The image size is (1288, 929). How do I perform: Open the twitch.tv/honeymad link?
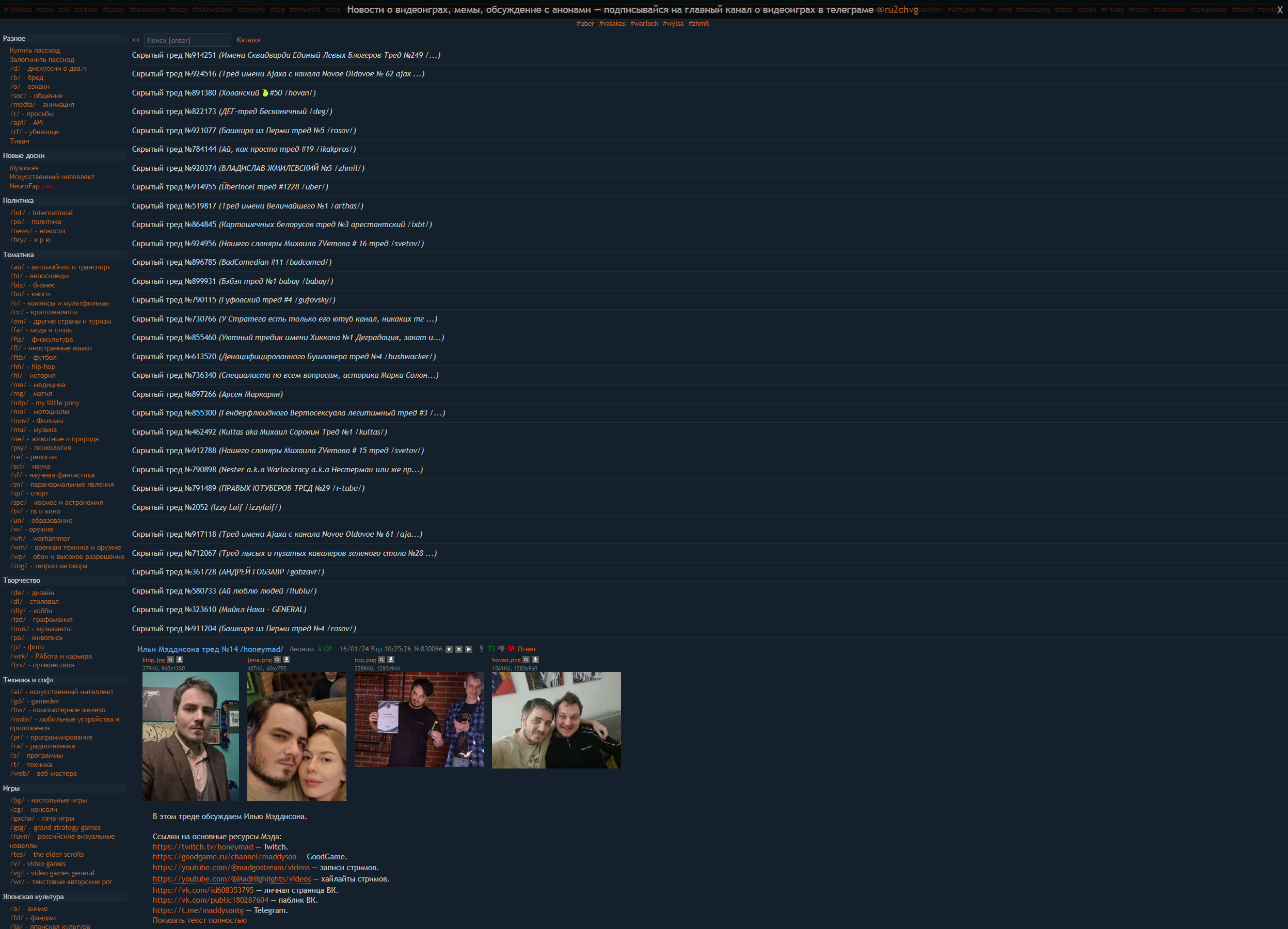click(x=203, y=846)
